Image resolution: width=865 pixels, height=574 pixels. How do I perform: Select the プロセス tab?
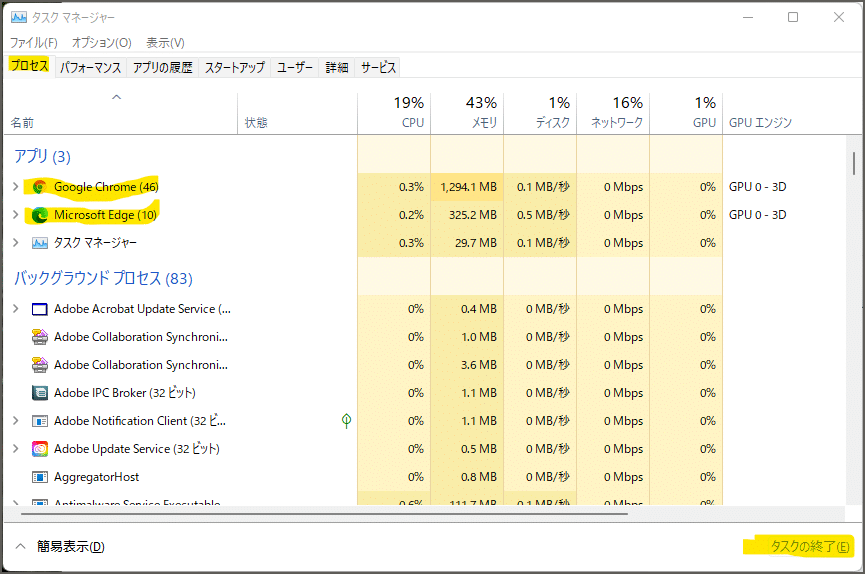tap(29, 66)
